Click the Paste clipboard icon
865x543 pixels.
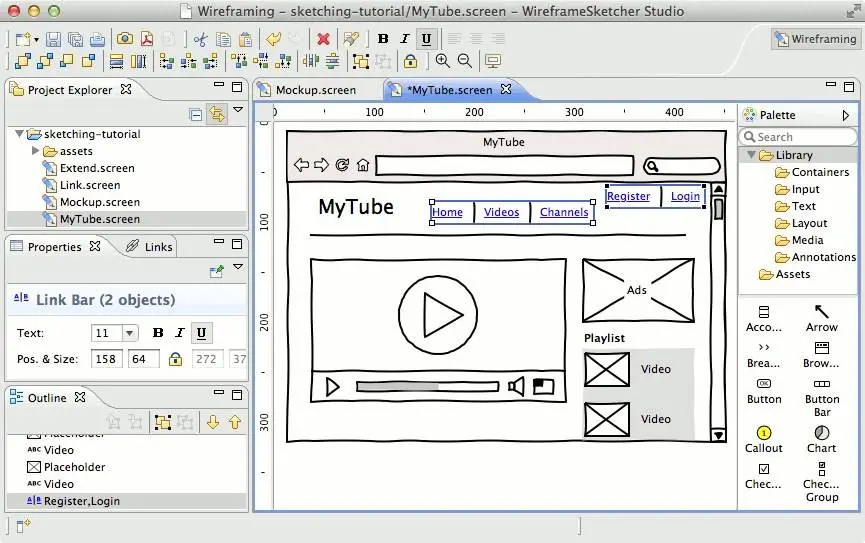pos(245,39)
